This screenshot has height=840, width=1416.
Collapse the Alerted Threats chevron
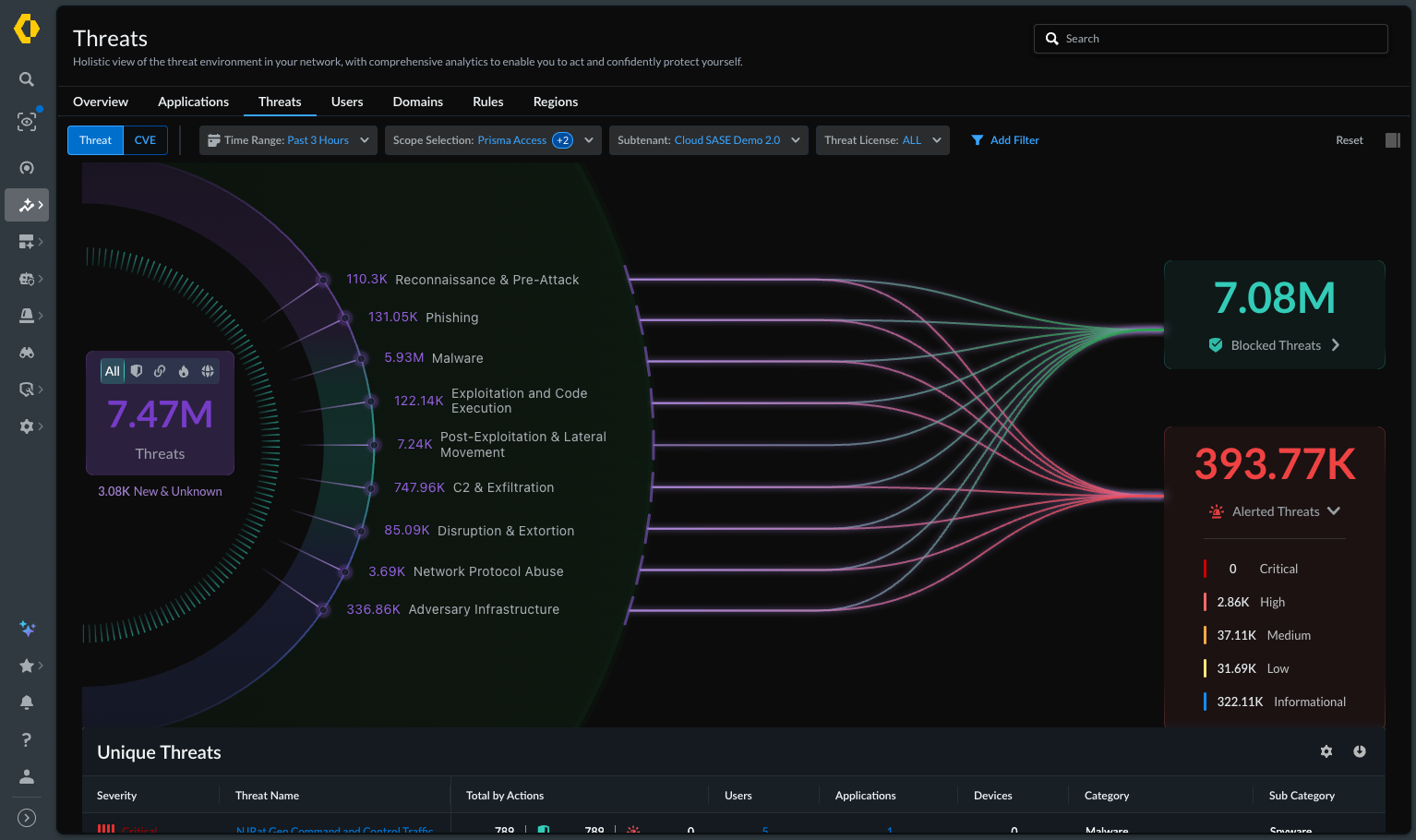1334,510
